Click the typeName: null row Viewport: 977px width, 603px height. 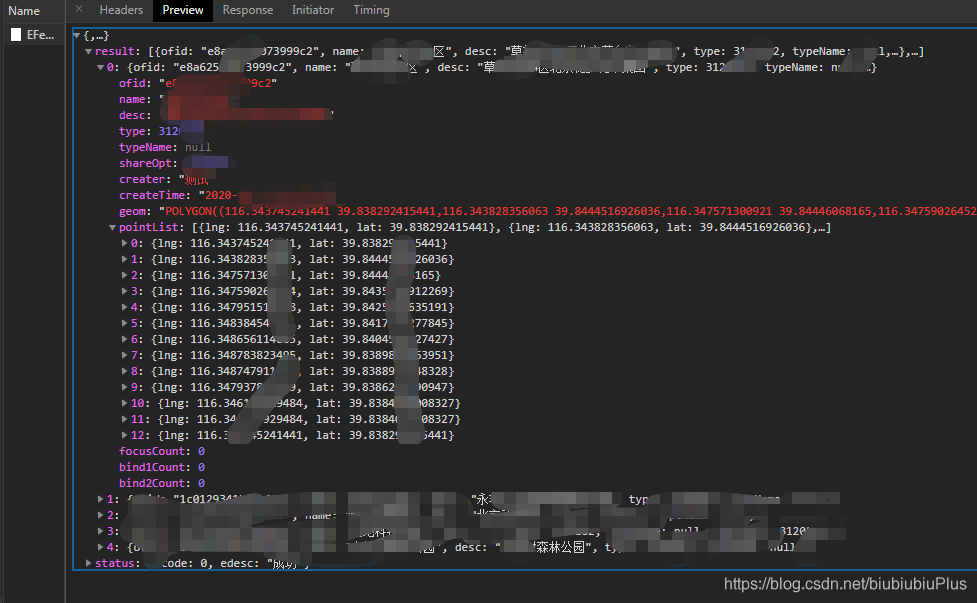[x=164, y=148]
